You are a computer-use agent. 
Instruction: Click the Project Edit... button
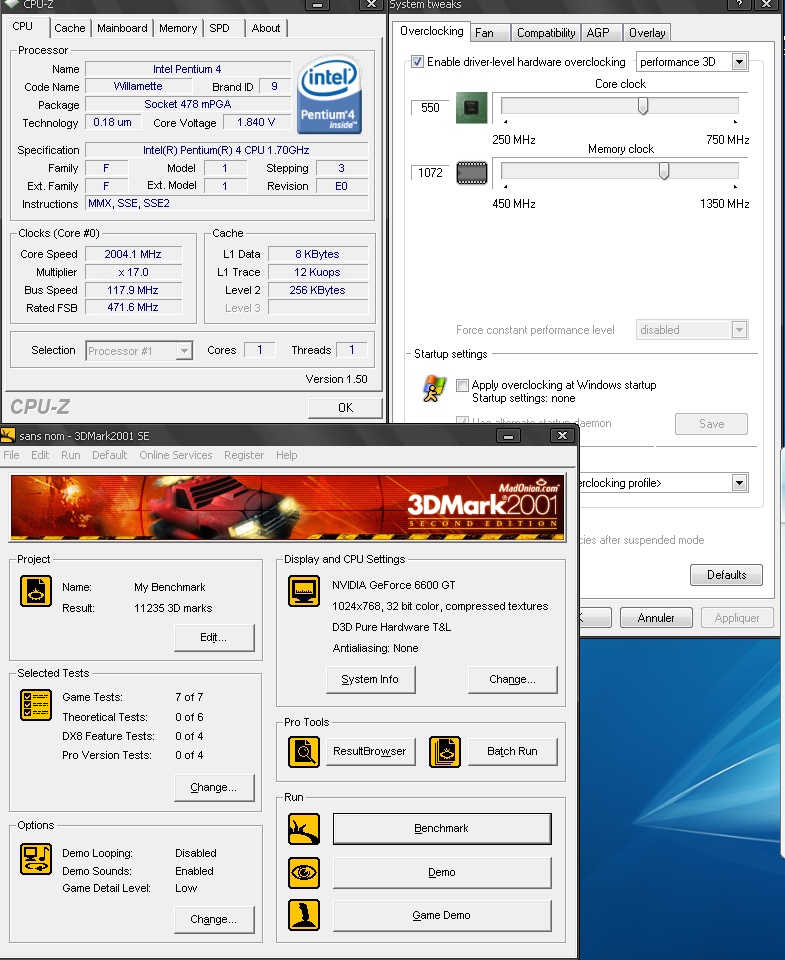coord(214,637)
